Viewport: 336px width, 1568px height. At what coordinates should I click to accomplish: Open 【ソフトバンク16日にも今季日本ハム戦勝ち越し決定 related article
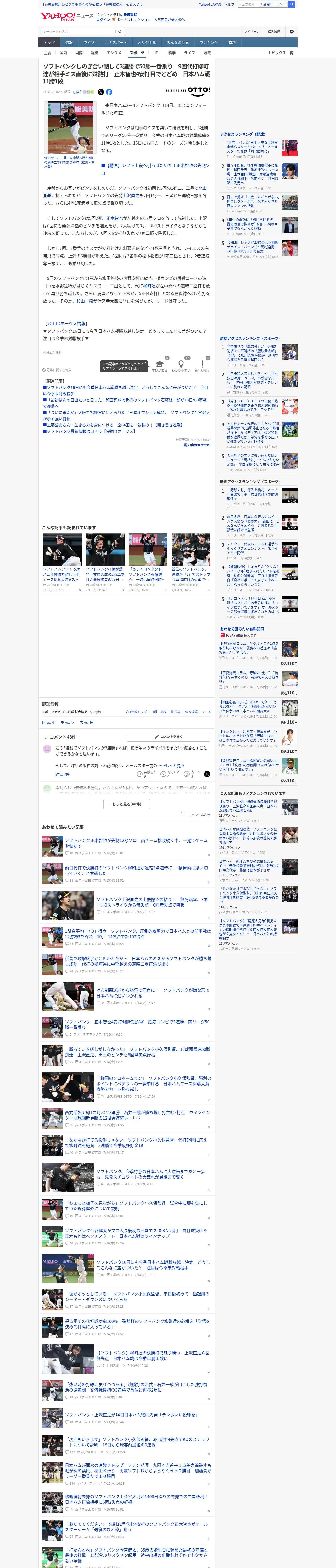click(126, 391)
